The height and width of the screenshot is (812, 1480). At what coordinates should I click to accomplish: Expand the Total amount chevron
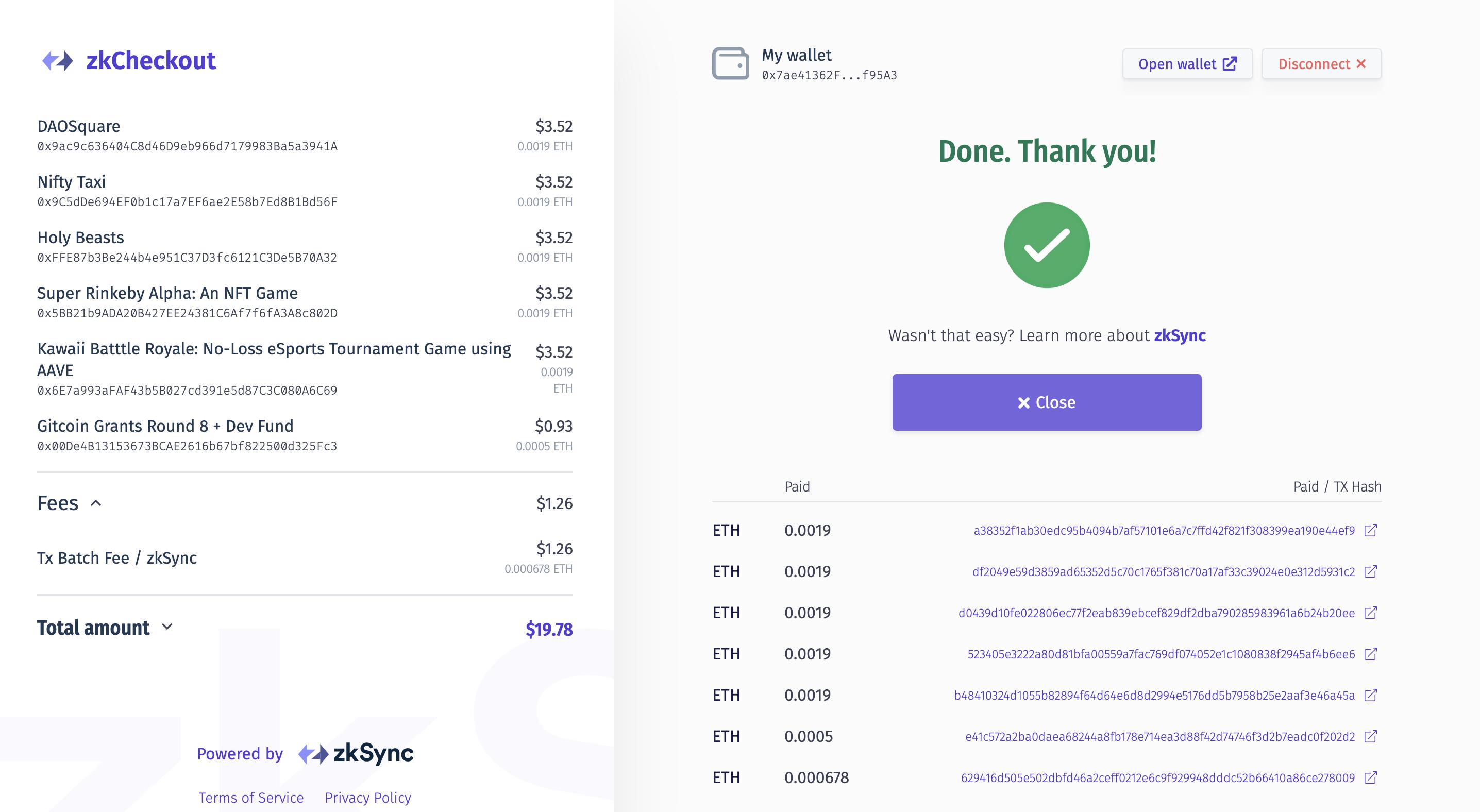point(167,627)
